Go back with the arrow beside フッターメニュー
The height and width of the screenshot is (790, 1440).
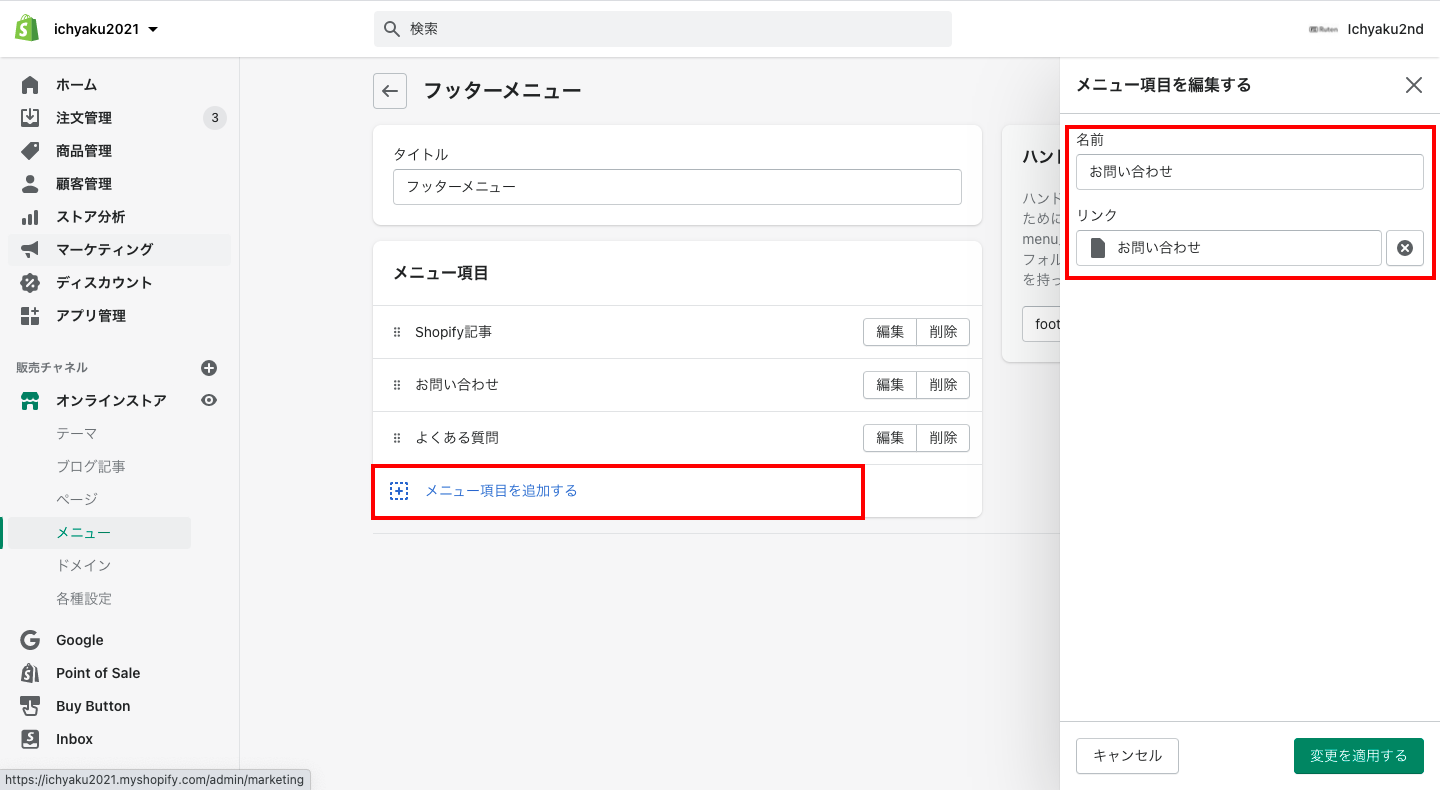390,91
